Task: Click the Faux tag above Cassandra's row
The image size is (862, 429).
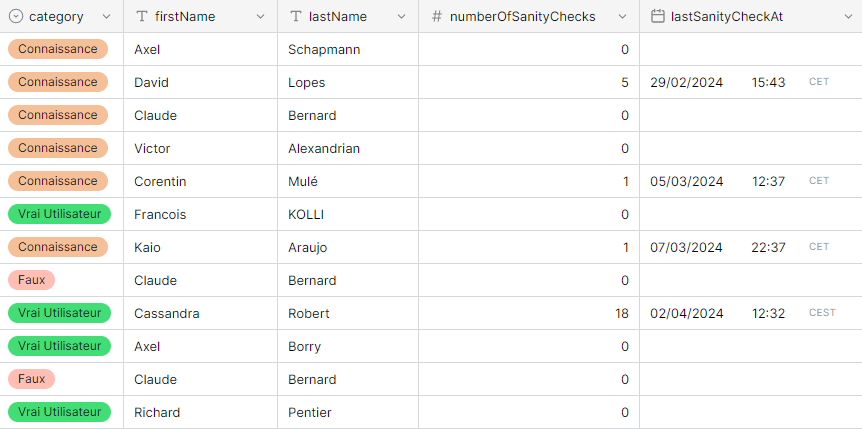Action: coord(31,280)
